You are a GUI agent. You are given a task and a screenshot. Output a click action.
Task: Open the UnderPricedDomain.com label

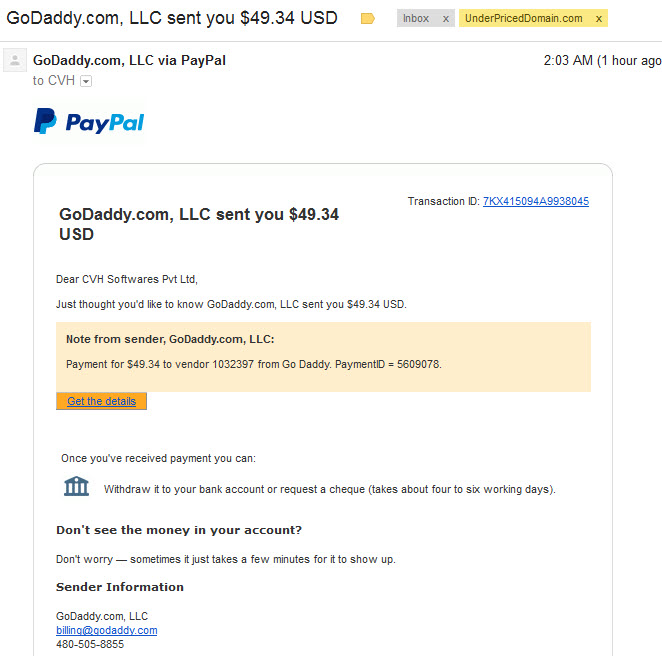[x=524, y=19]
